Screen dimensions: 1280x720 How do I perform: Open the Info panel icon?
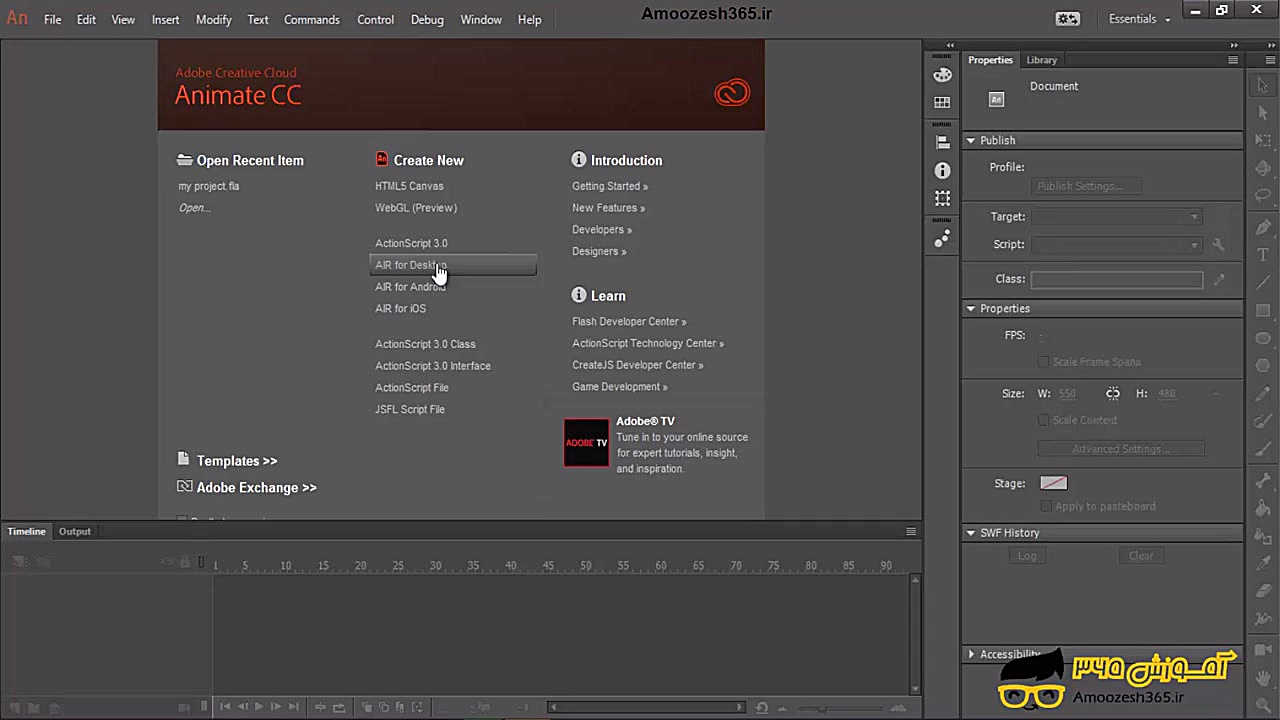tap(942, 171)
